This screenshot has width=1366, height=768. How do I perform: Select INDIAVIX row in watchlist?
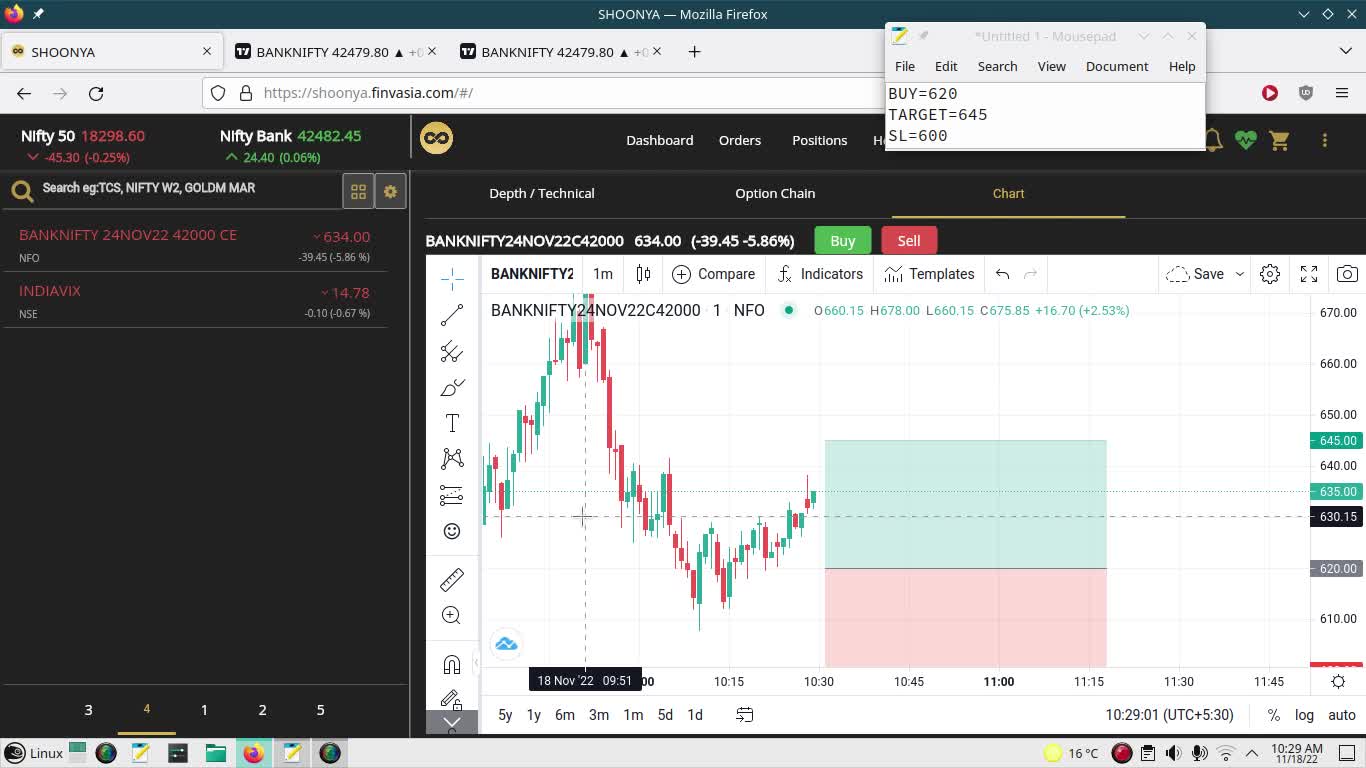(194, 301)
